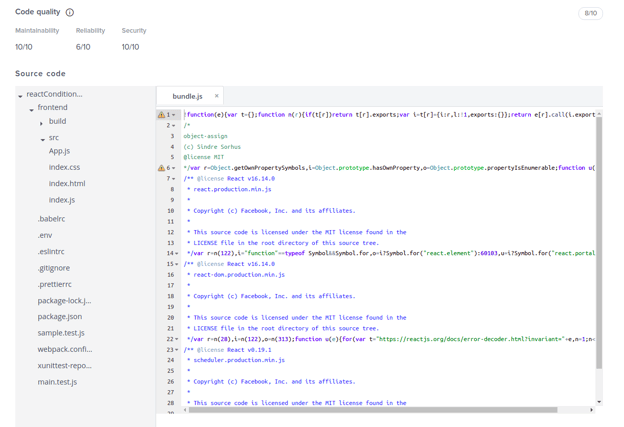Image resolution: width=624 pixels, height=427 pixels.
Task: Fold code at line 22 arrow
Action: pos(176,339)
